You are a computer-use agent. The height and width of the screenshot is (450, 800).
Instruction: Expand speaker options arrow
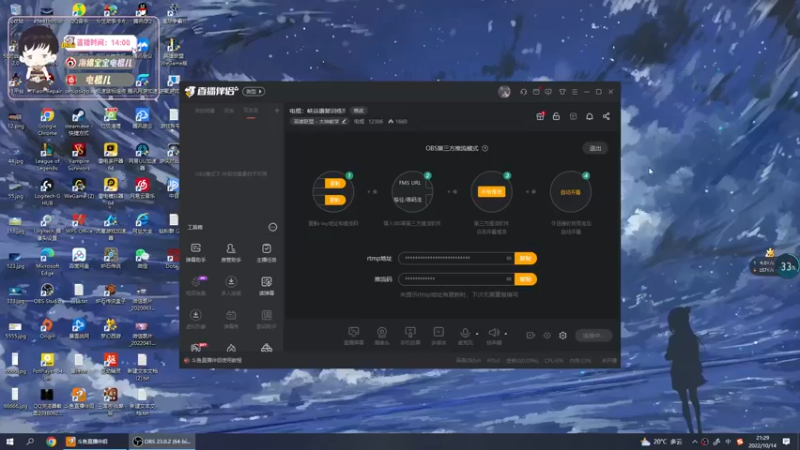tap(506, 334)
